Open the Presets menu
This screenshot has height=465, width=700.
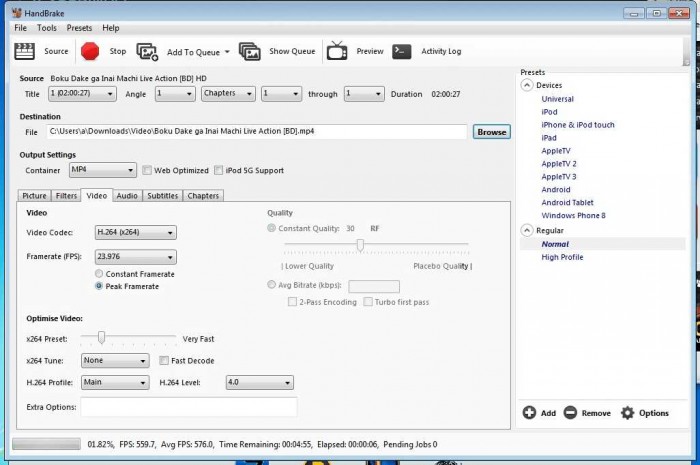(x=79, y=28)
